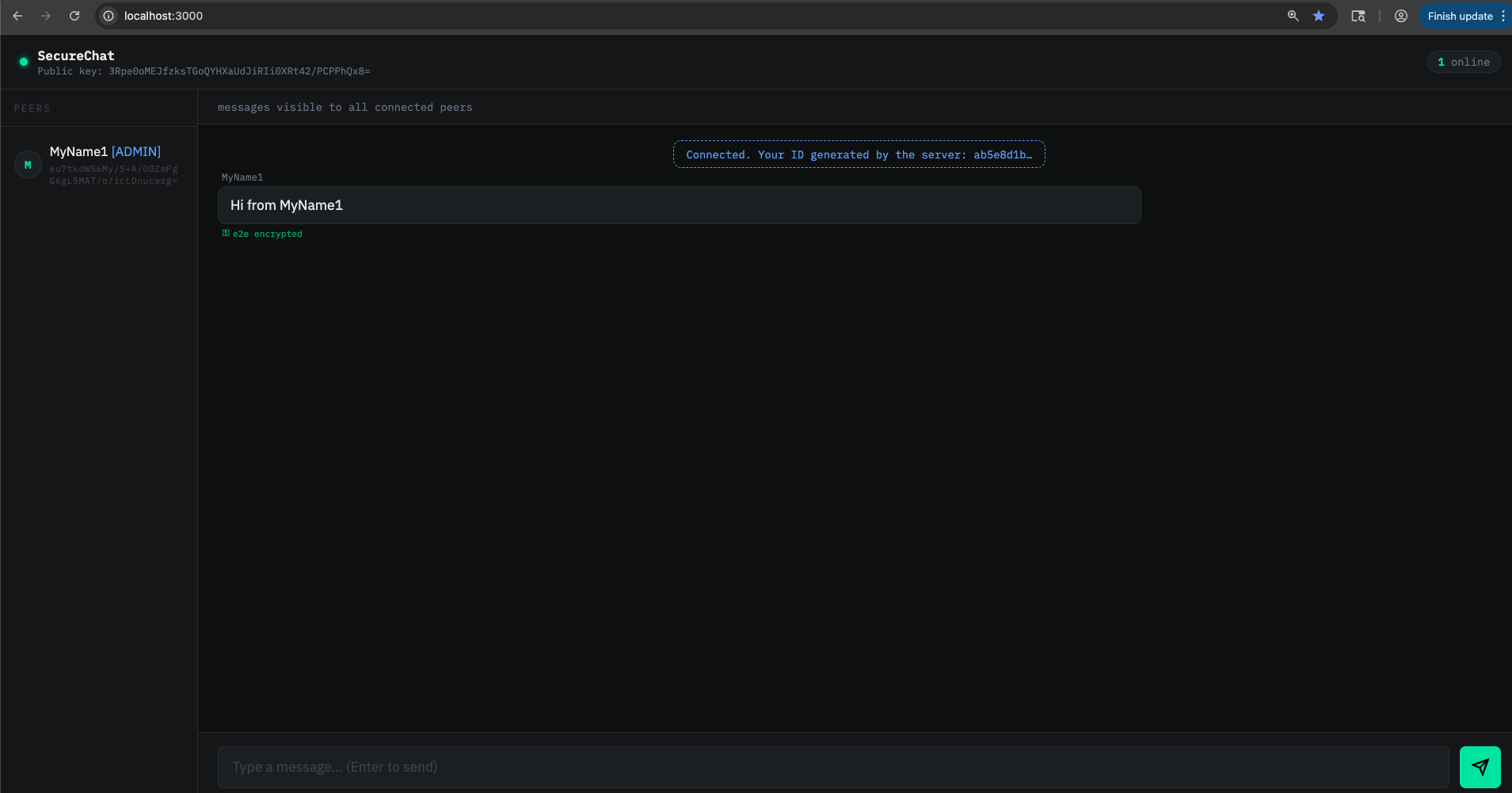Select the MyName1 [ADMIN] peer entry
The image size is (1512, 793).
[105, 151]
